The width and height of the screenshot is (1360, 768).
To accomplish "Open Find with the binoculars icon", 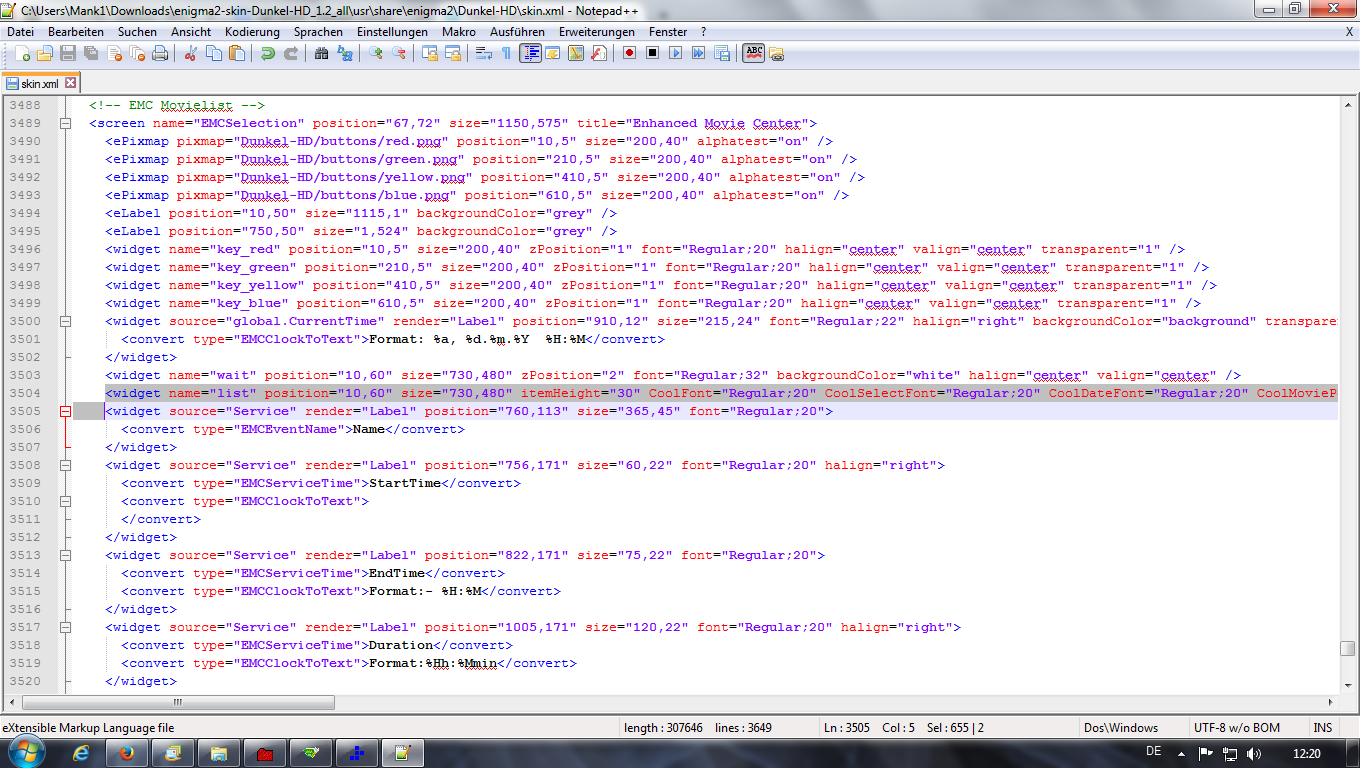I will (x=321, y=53).
